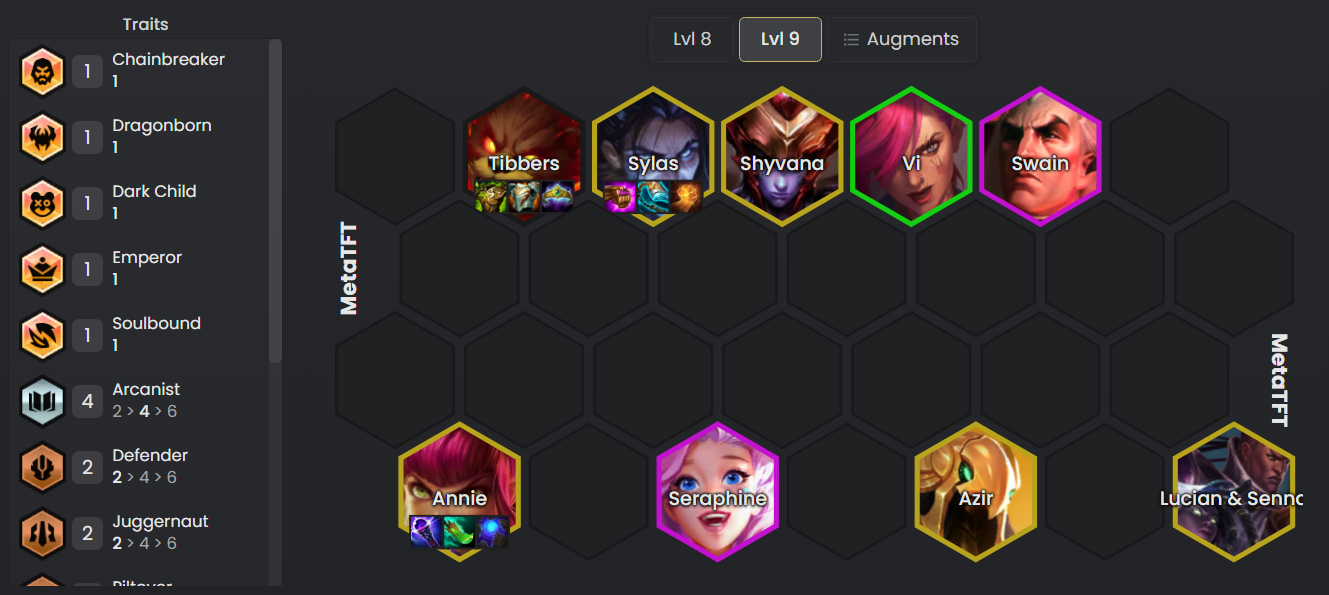The width and height of the screenshot is (1329, 595).
Task: Click the Emperor crown trait icon
Action: coord(42,270)
